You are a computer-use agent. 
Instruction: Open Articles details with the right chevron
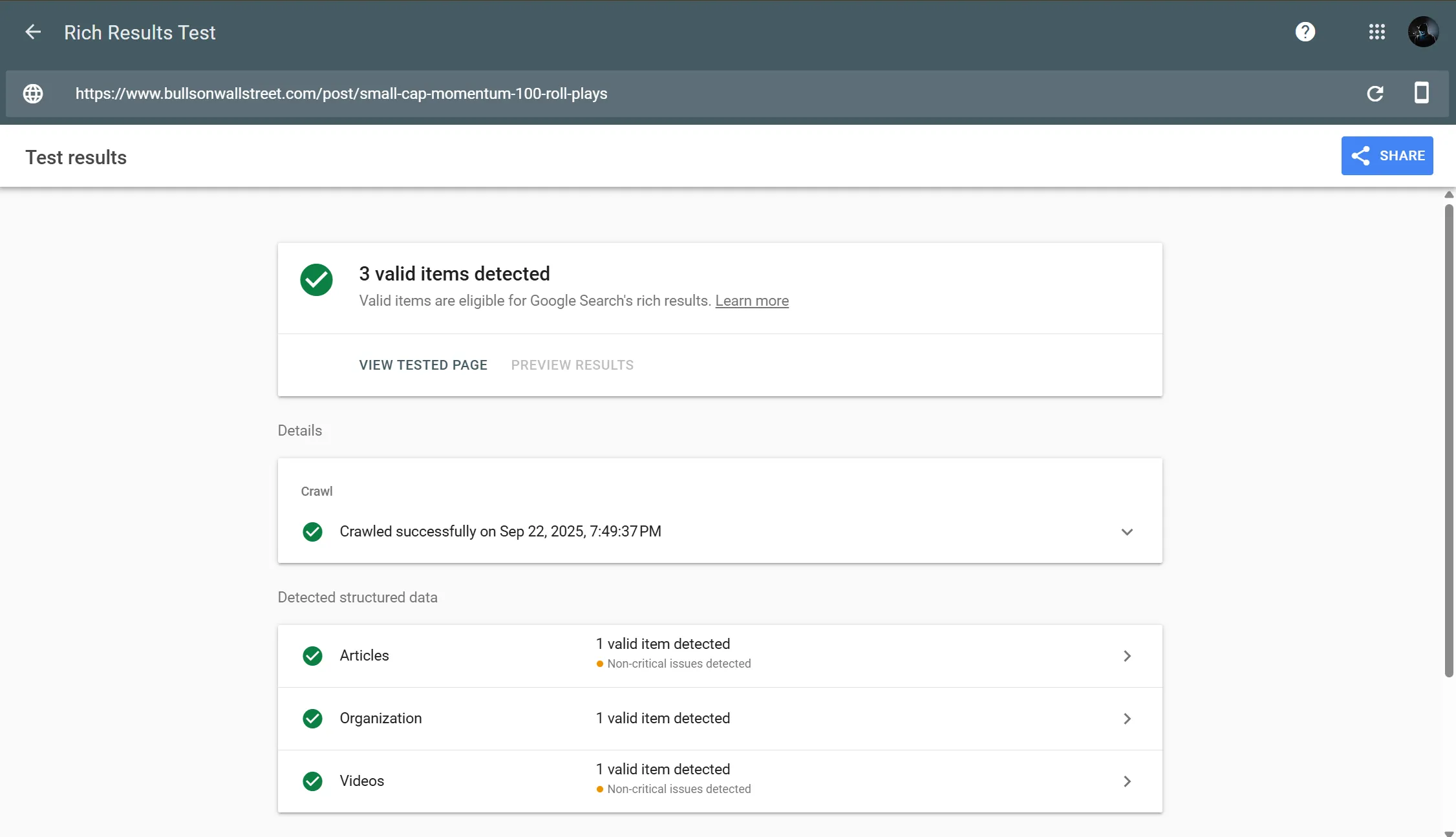pyautogui.click(x=1127, y=656)
